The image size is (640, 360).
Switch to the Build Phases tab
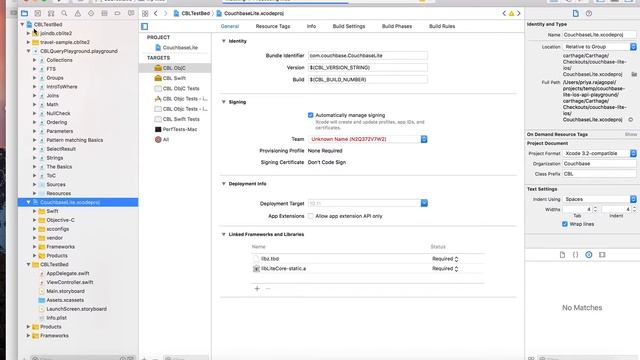[397, 26]
